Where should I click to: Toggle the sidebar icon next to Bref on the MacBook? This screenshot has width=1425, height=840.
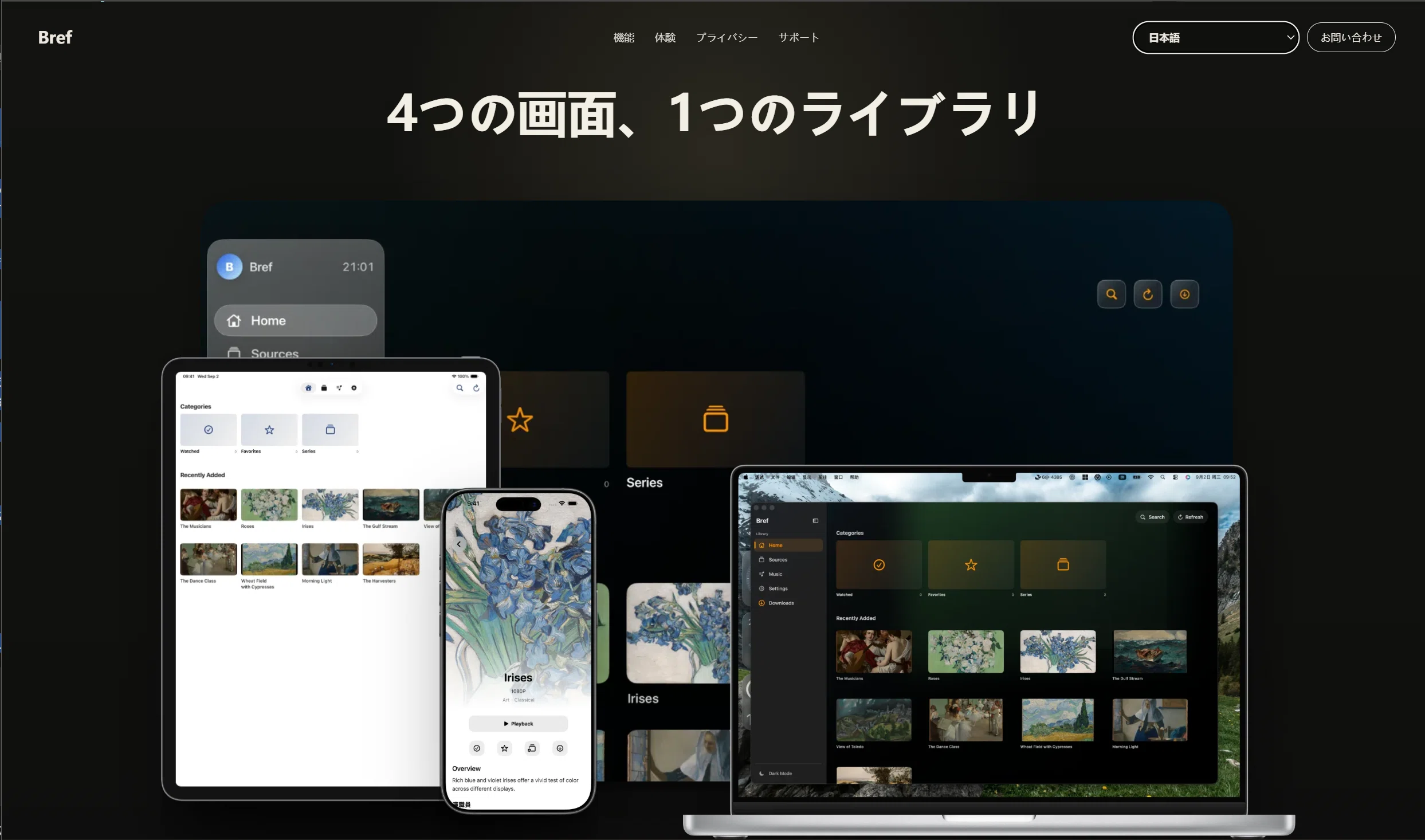tap(815, 521)
